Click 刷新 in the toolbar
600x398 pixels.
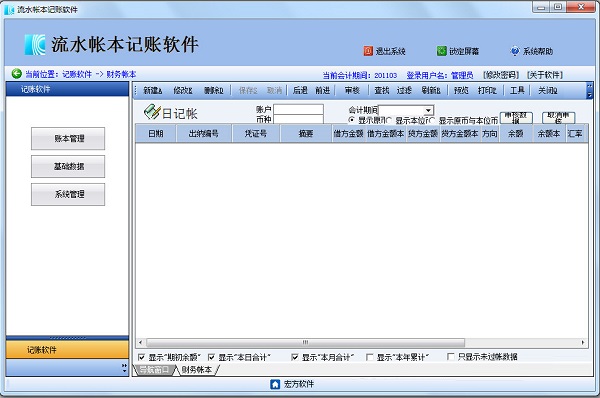[x=431, y=91]
